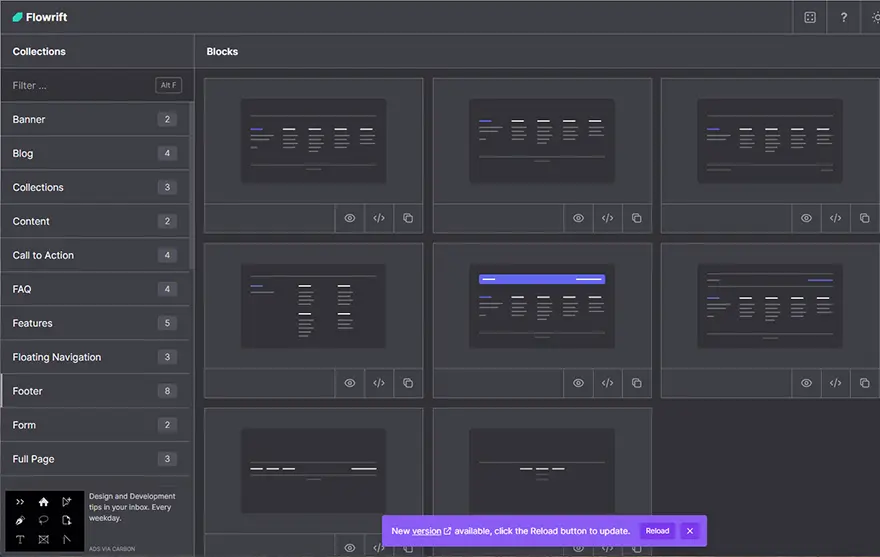Open the random block dice icon
This screenshot has height=557, width=880.
click(809, 17)
